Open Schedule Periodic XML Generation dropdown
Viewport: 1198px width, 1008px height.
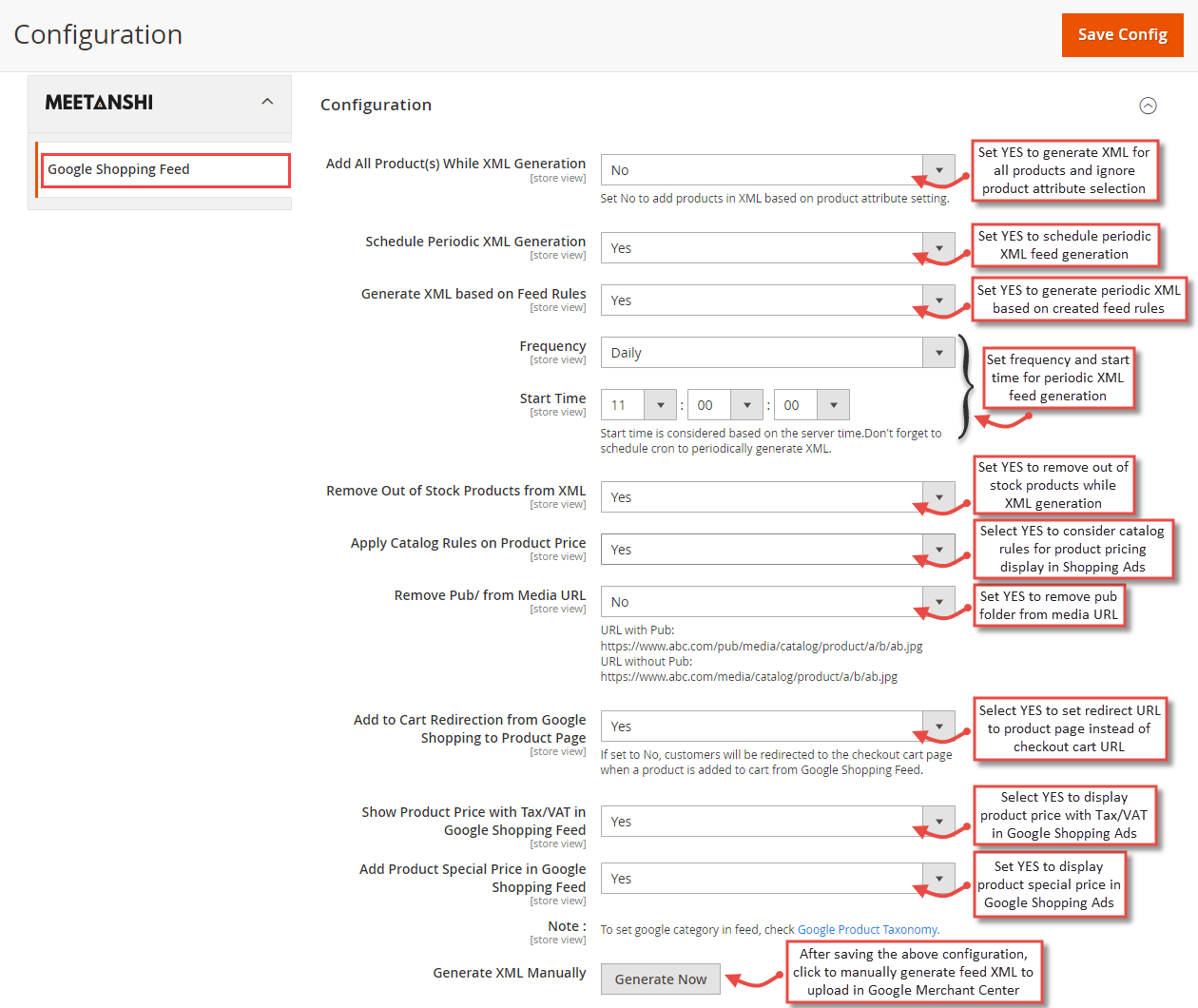[778, 248]
